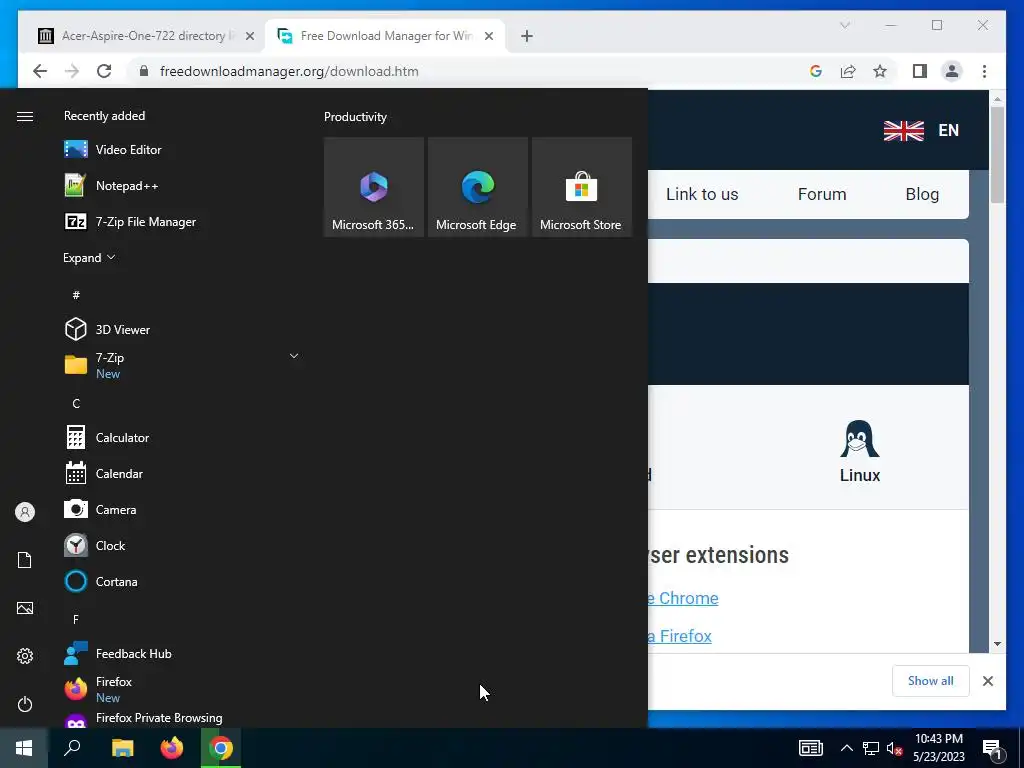1024x768 pixels.
Task: Click the Google icon in the address bar
Action: [816, 71]
